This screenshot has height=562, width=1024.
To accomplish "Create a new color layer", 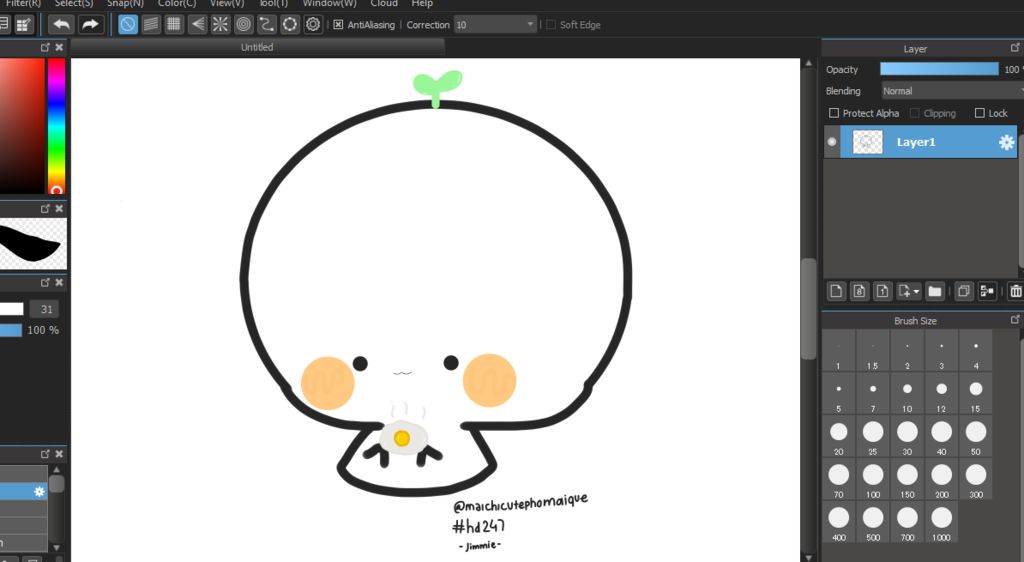I will [836, 291].
